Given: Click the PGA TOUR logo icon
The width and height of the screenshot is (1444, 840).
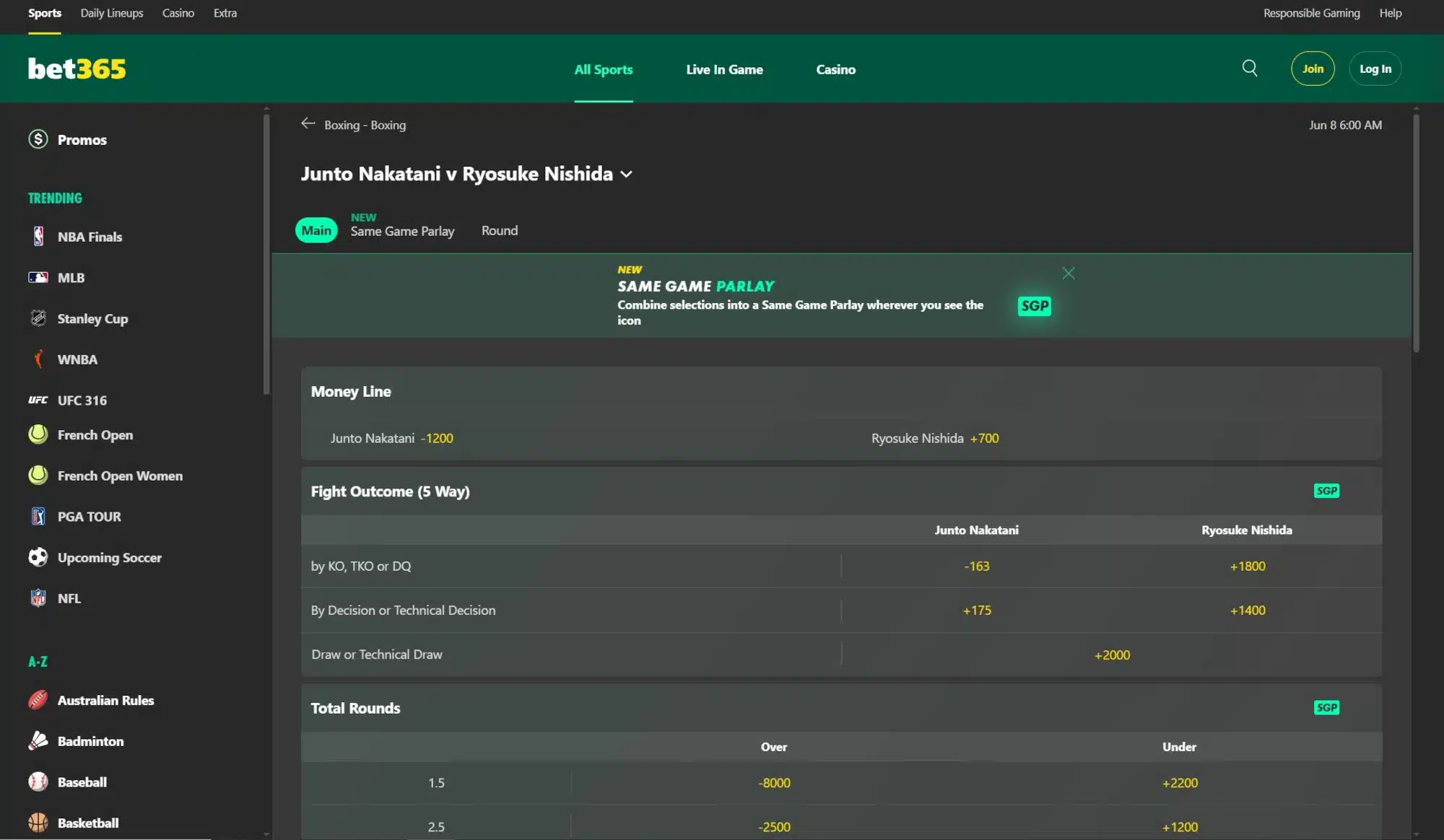Looking at the screenshot, I should coord(38,517).
